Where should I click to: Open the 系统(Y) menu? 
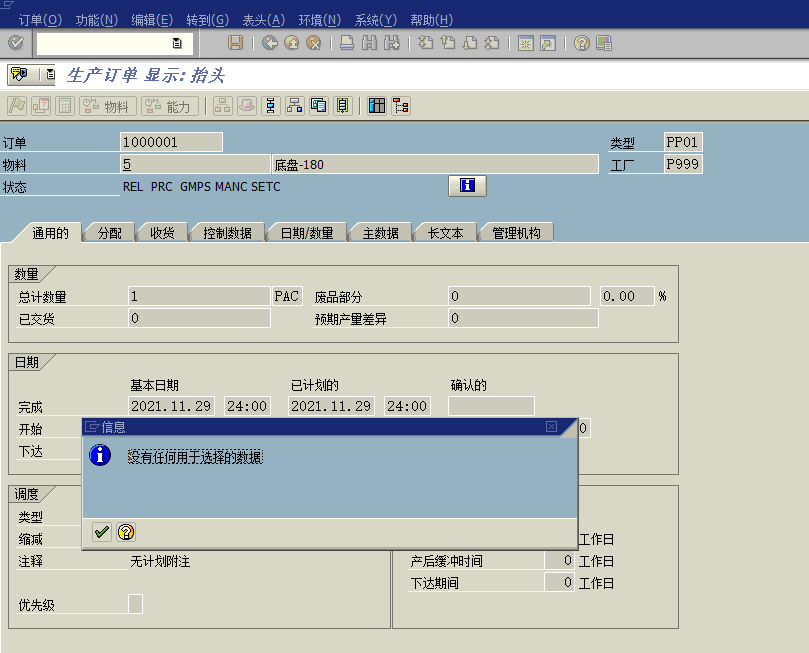[376, 20]
